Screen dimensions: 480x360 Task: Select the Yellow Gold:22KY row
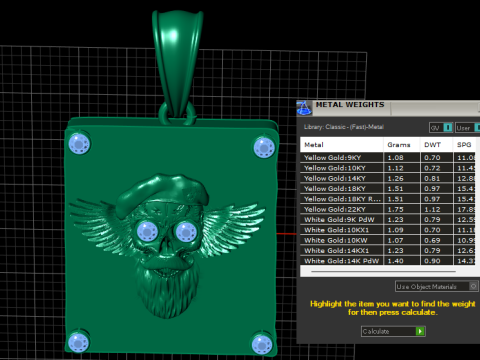(x=388, y=209)
